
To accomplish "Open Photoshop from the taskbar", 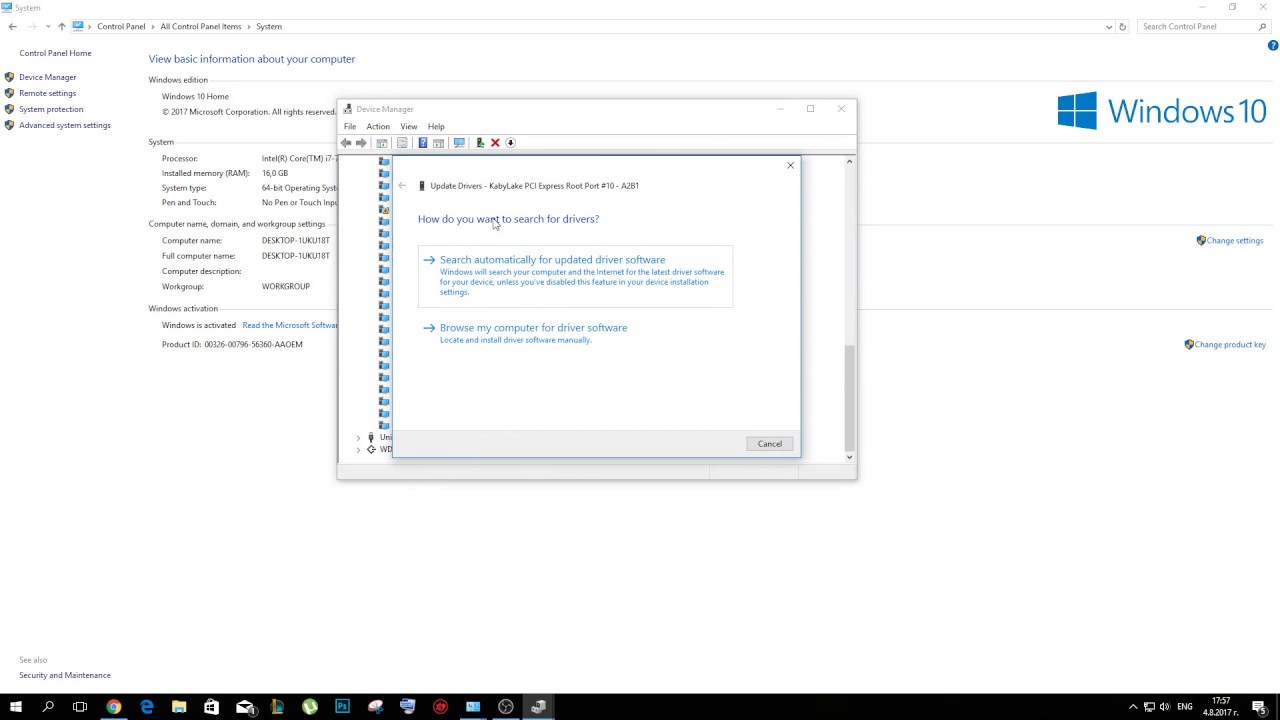I will point(342,707).
